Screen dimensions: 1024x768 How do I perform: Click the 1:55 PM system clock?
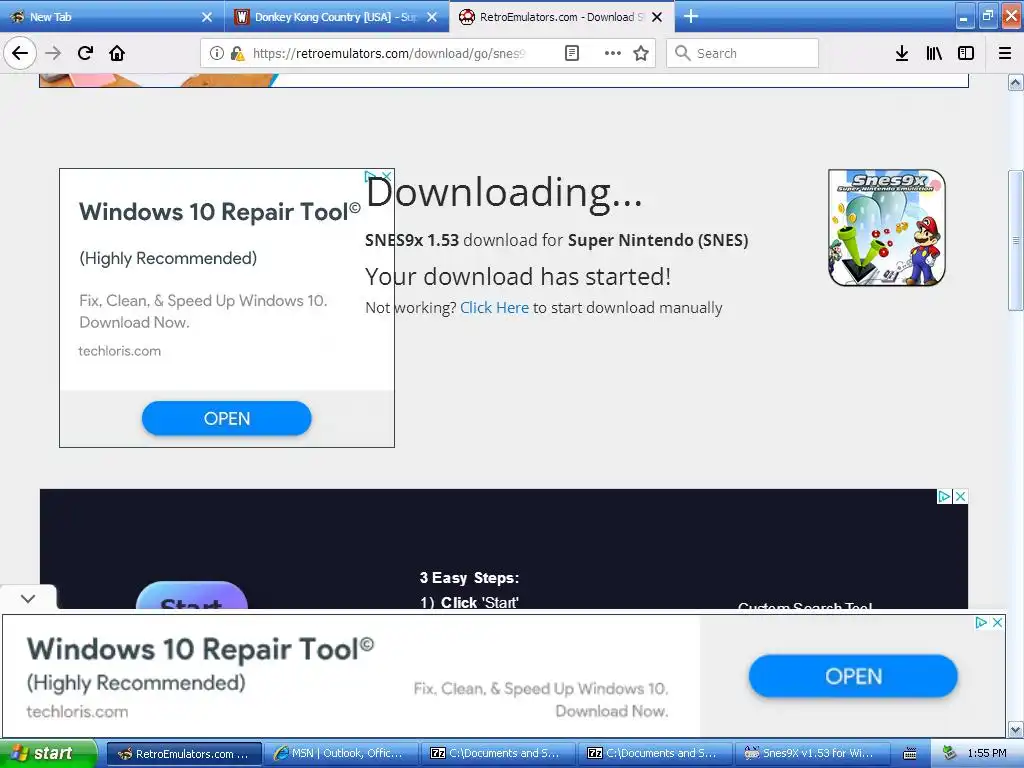(987, 754)
